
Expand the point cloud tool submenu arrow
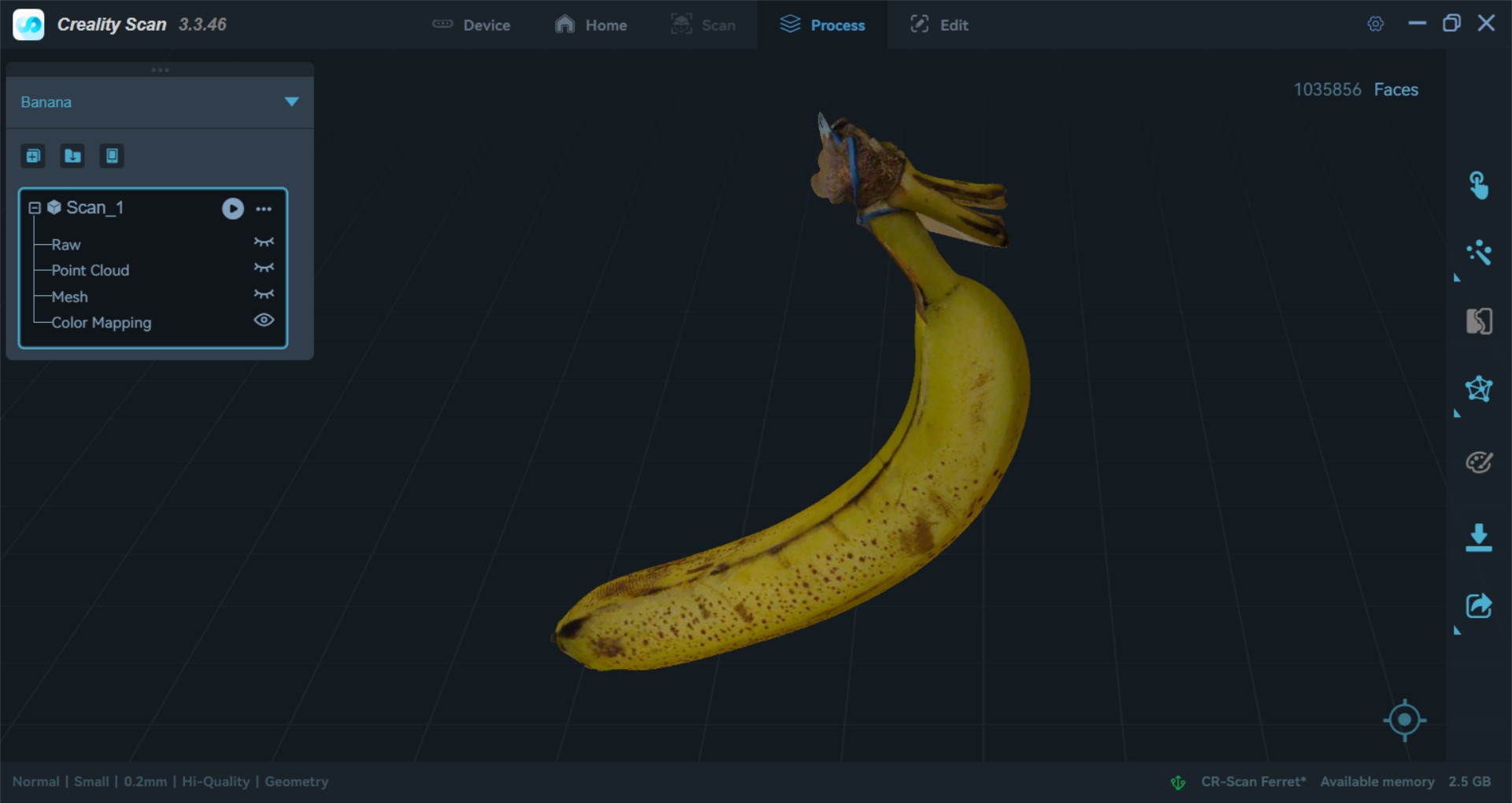[1457, 278]
